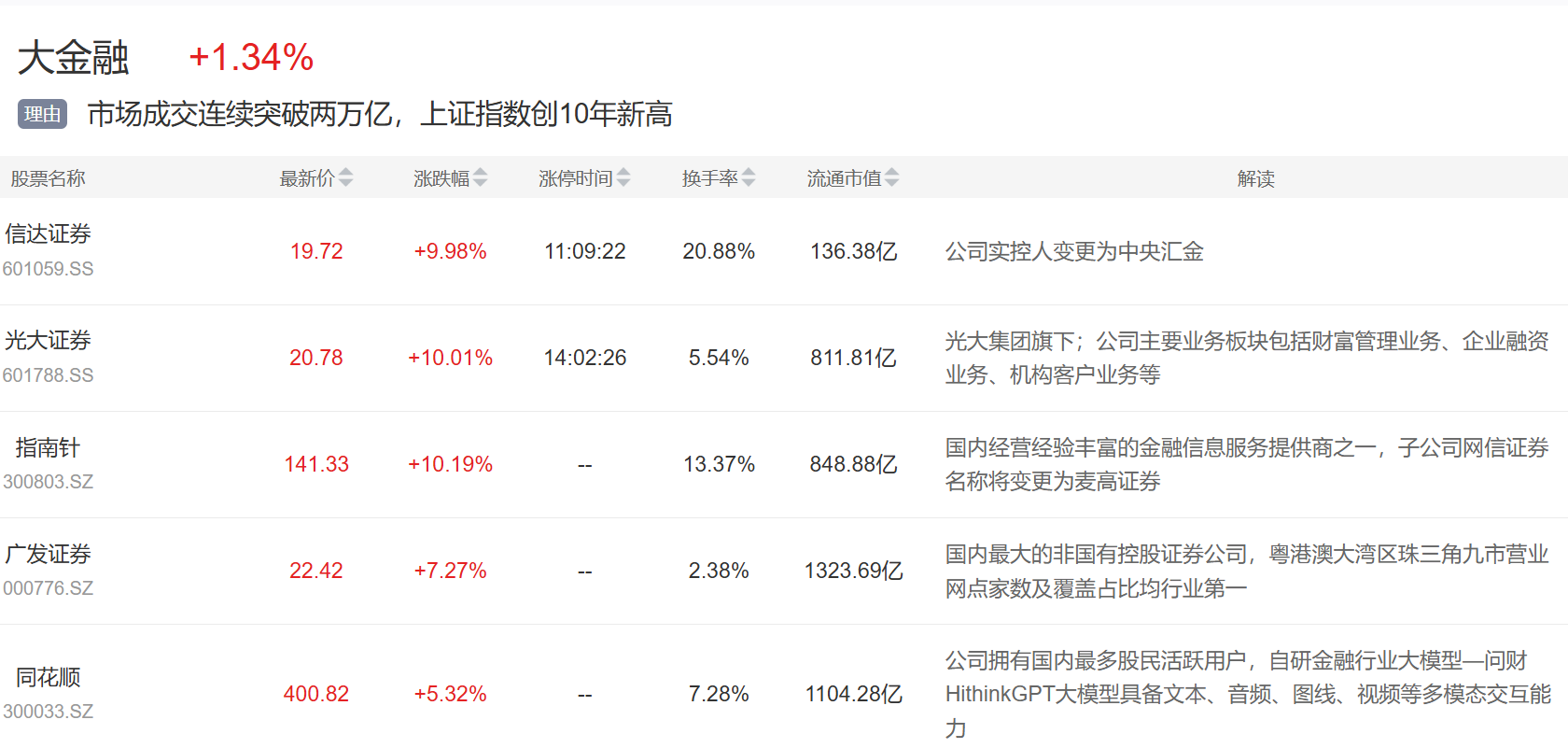Image resolution: width=1568 pixels, height=748 pixels.
Task: Click the 大金融 sector title
Action: point(73,58)
